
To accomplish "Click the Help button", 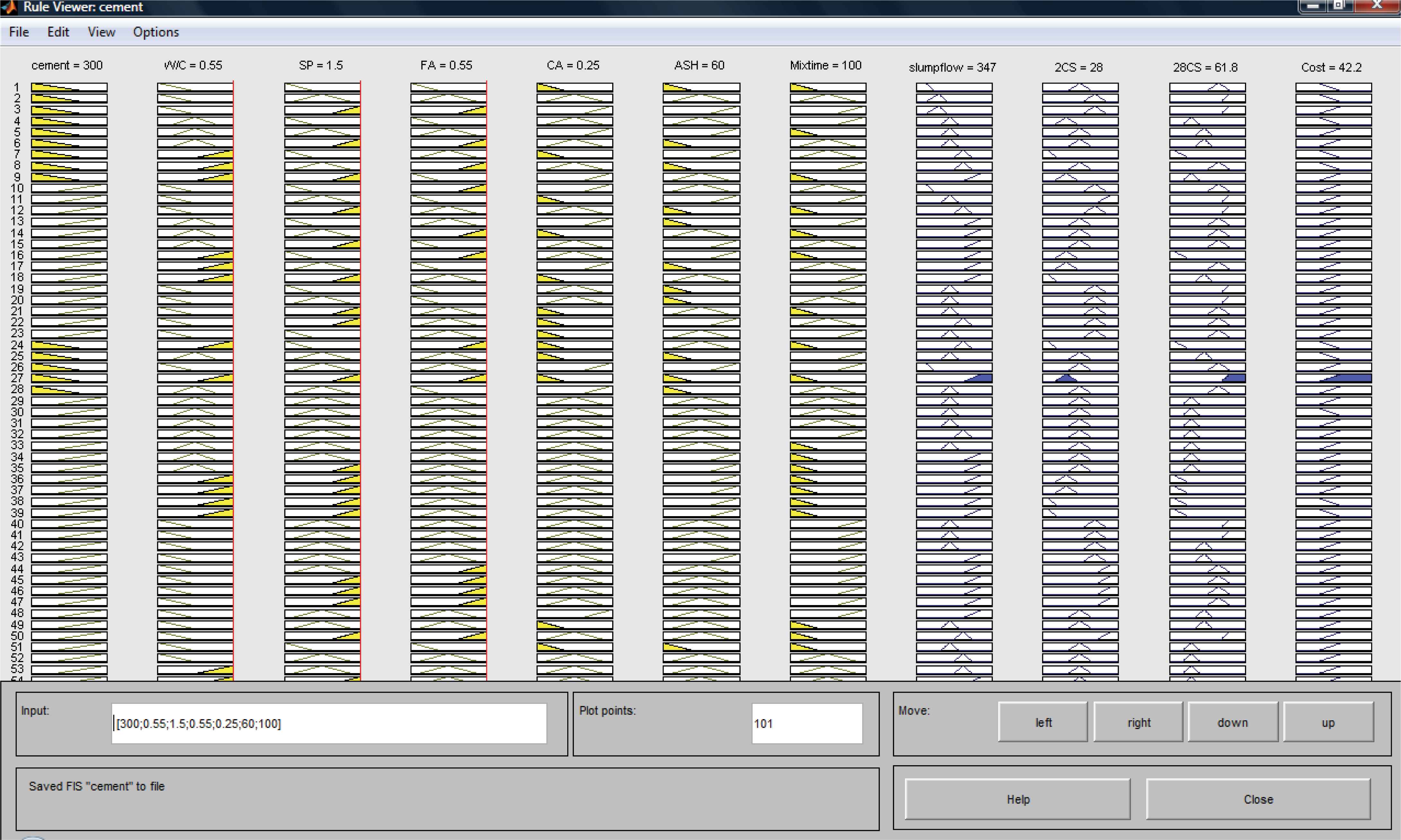I will 1017,799.
